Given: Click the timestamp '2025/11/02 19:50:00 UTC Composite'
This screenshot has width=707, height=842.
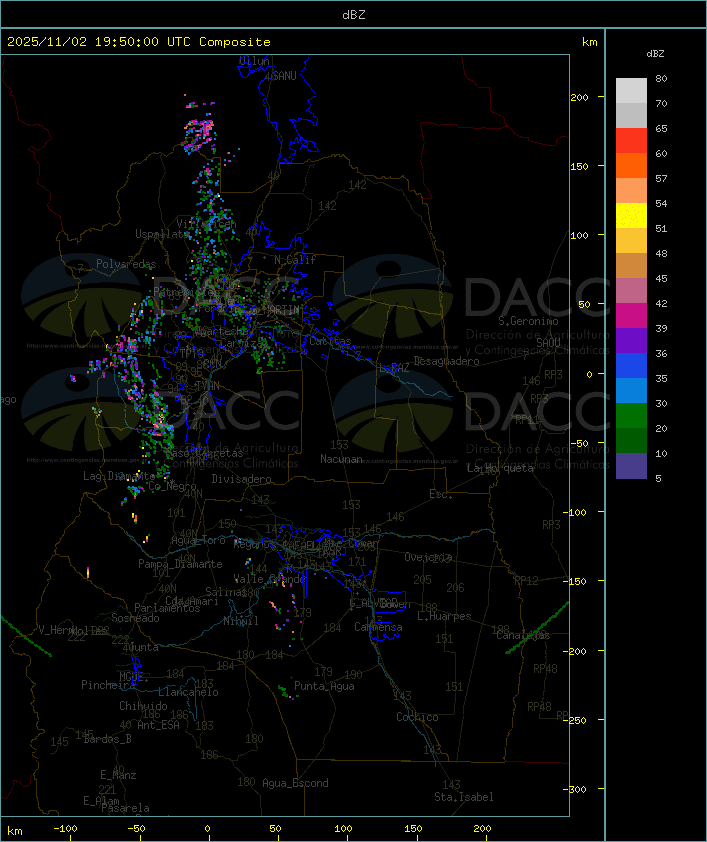Looking at the screenshot, I should click(139, 42).
